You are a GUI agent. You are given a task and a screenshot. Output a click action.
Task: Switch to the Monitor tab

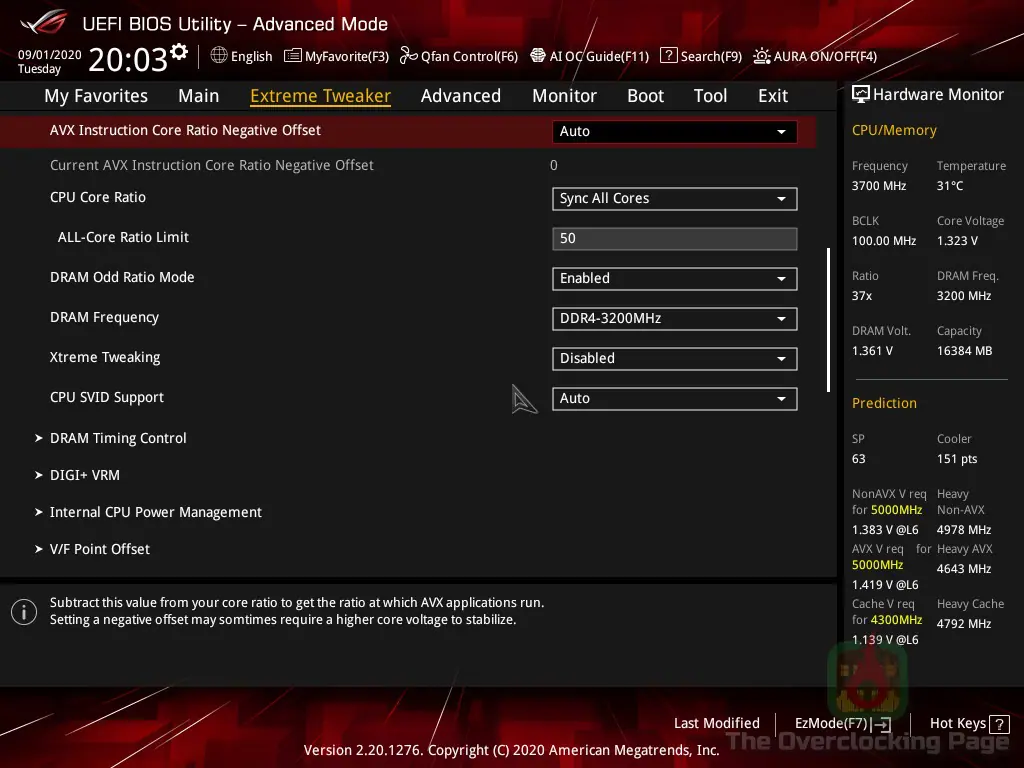(564, 95)
